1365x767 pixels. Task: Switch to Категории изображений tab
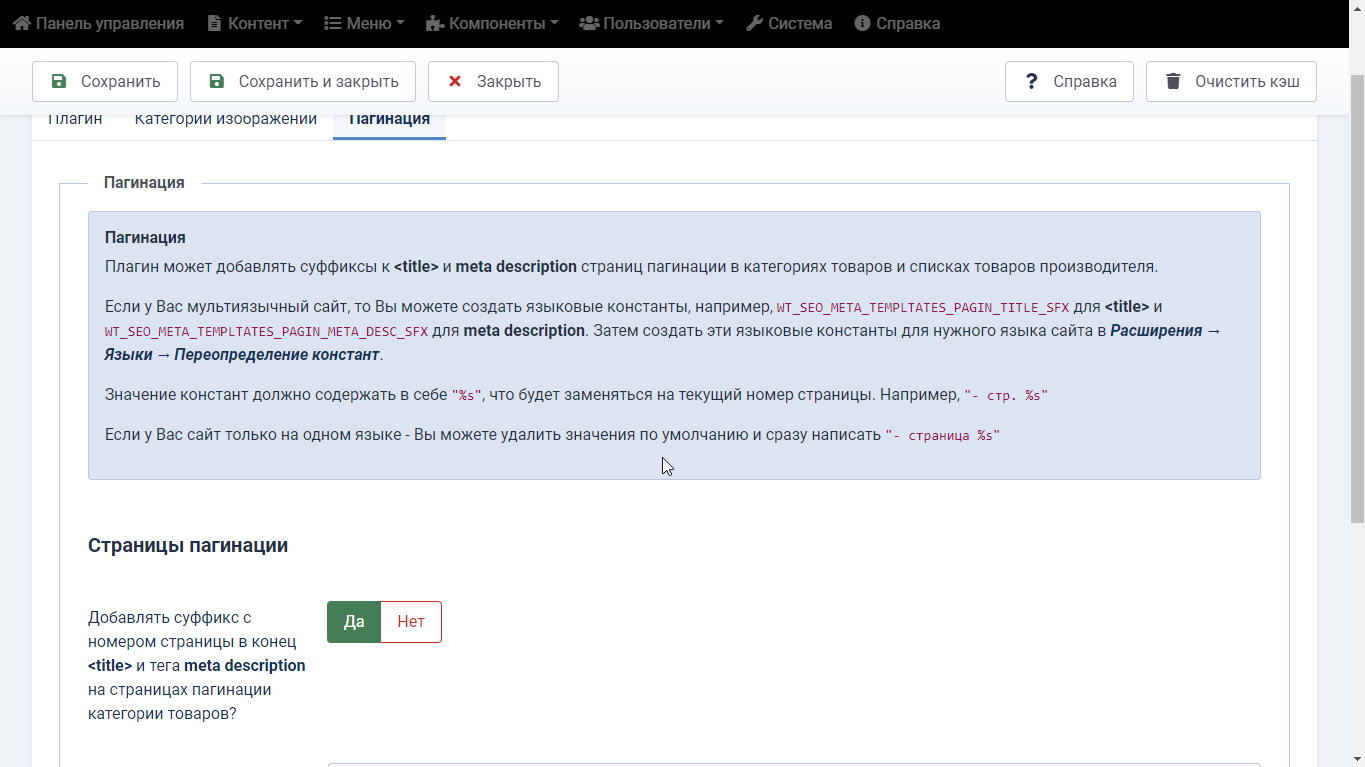(x=226, y=120)
